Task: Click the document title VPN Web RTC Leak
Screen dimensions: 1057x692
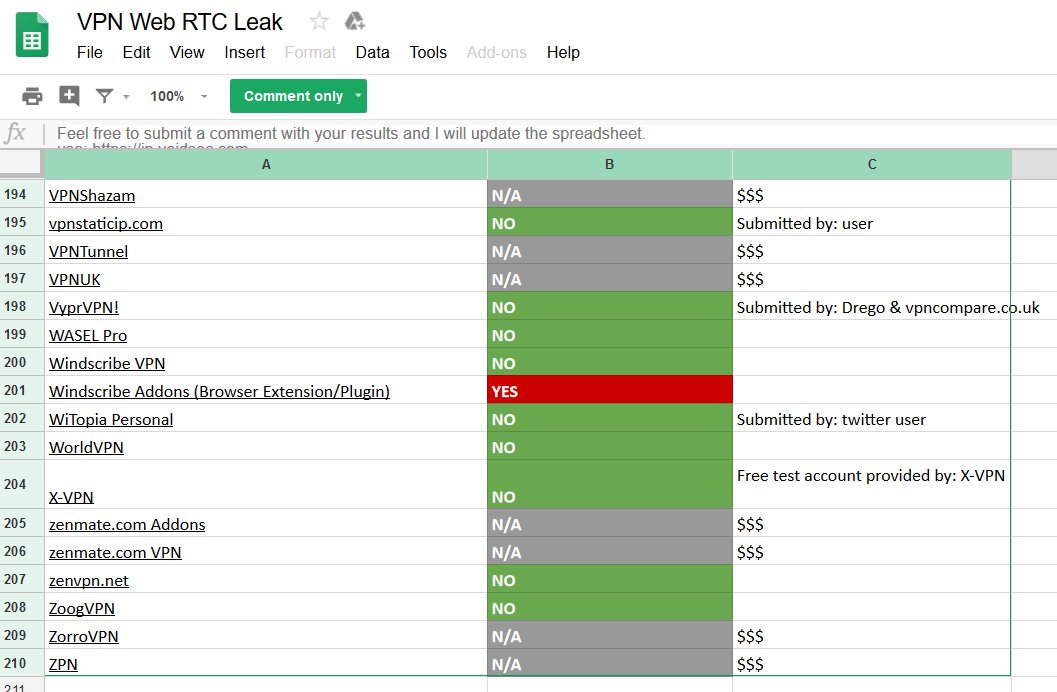Action: (179, 22)
